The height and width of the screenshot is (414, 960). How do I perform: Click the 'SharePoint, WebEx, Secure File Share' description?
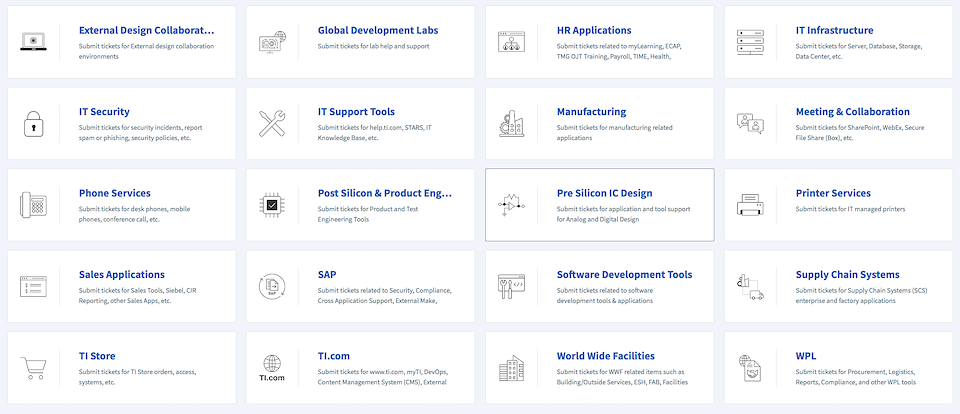click(860, 132)
